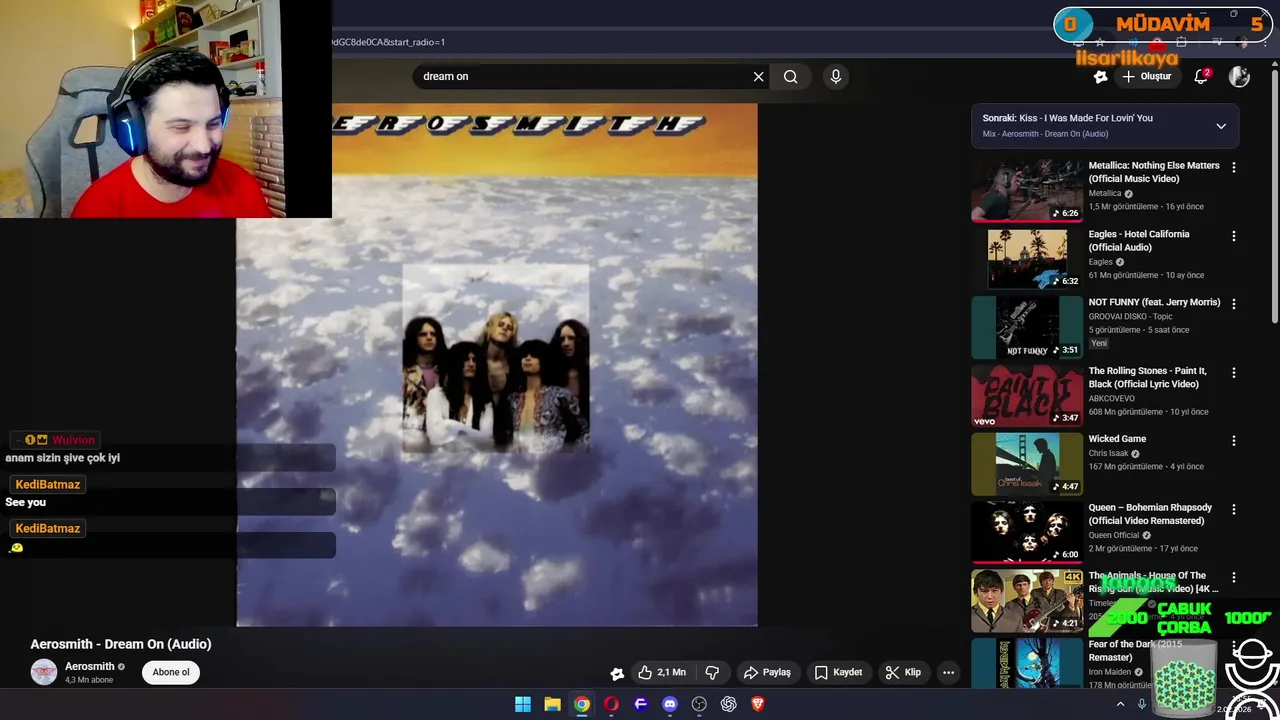Click the sparkle icon left of Oluştur
Screen dimensions: 1280x720
tap(1100, 76)
